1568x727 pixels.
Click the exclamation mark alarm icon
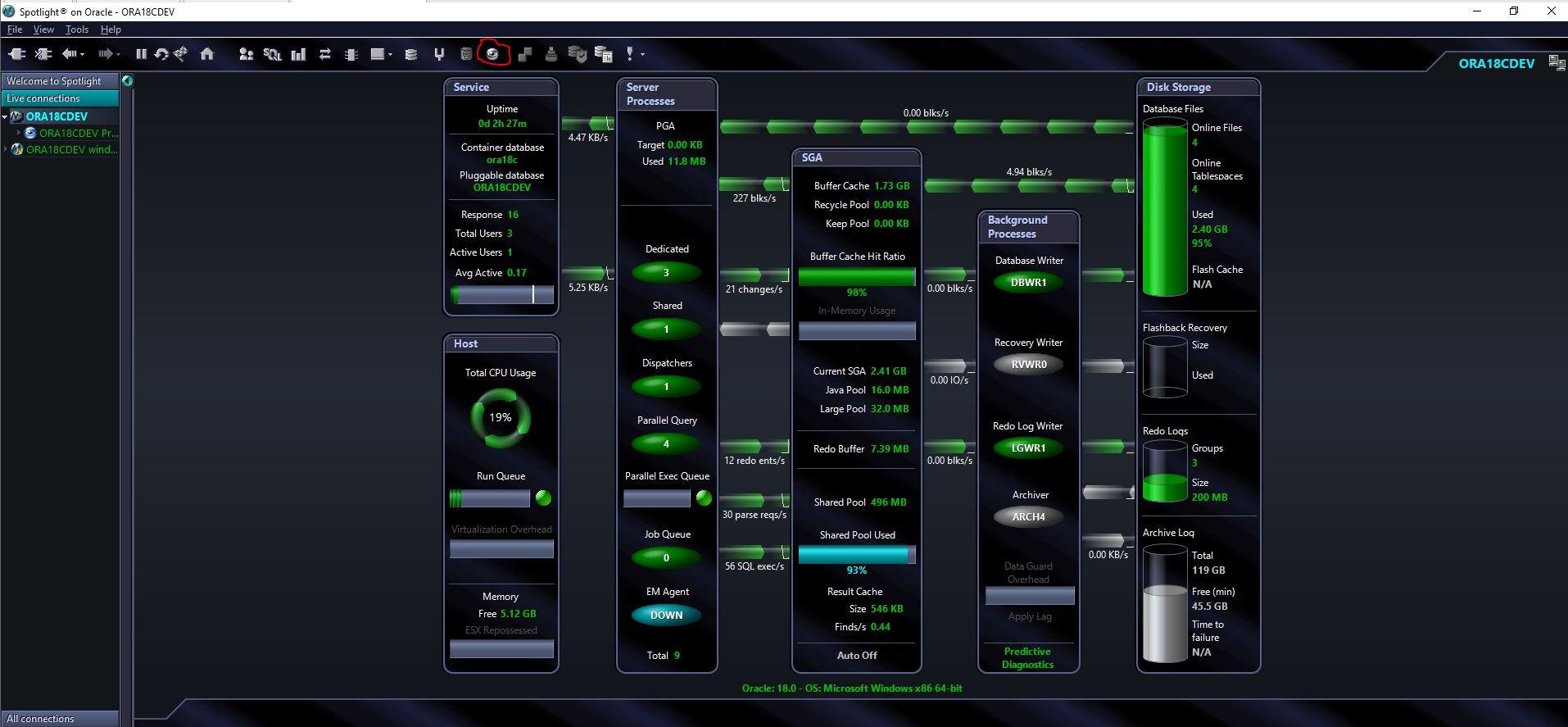pos(629,54)
